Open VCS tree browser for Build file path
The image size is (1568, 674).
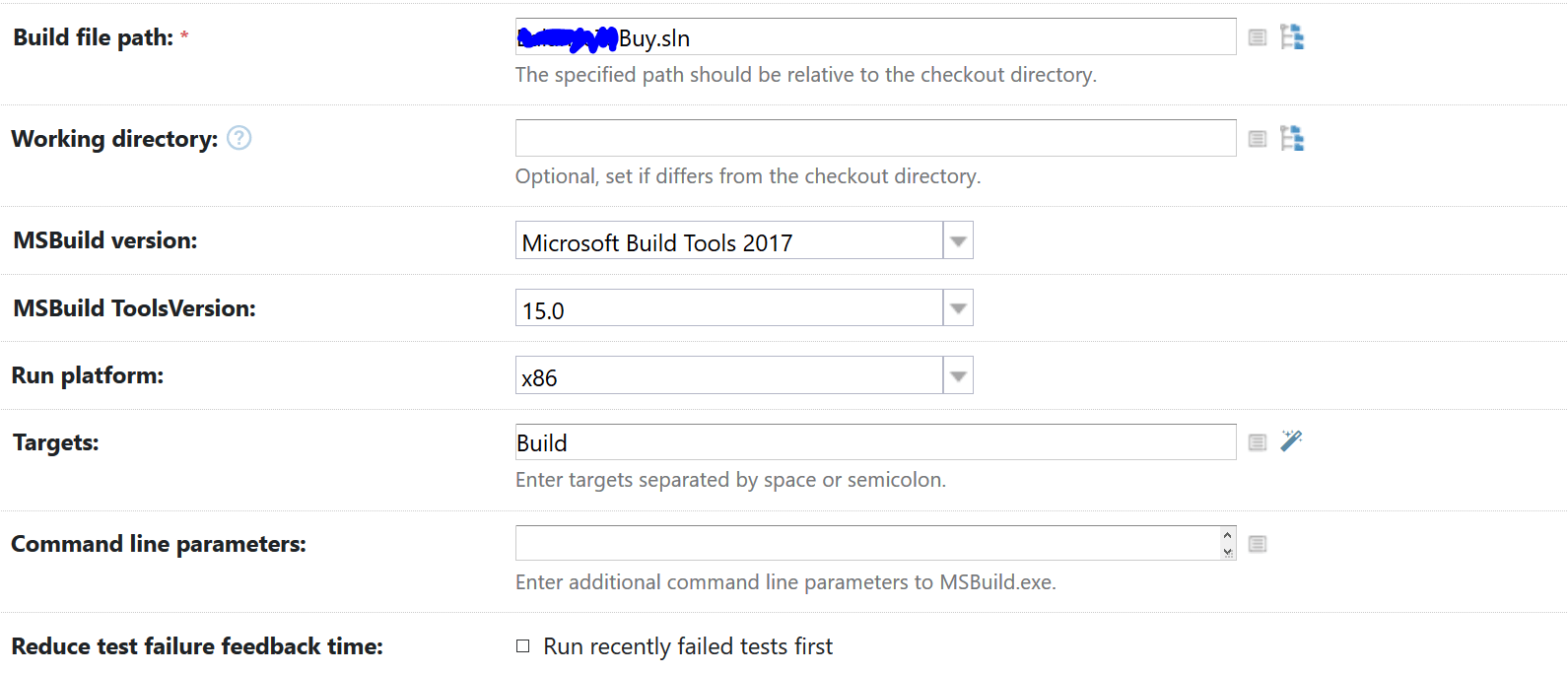point(1292,37)
